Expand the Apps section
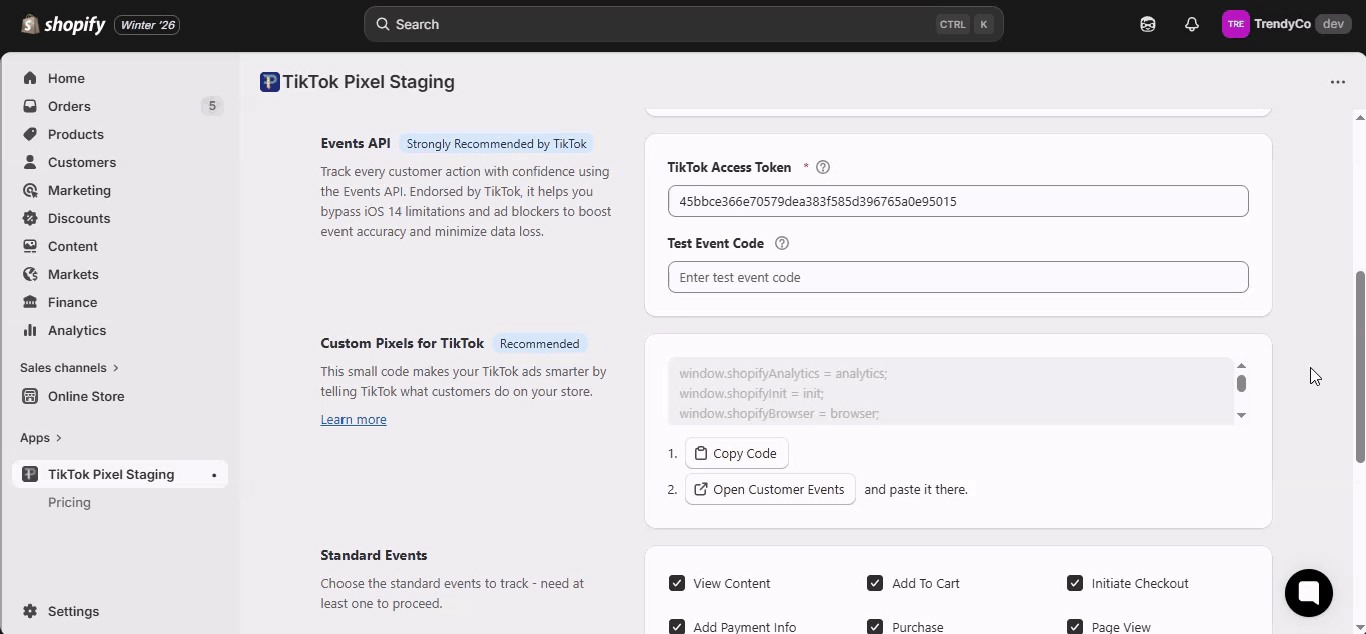 (41, 438)
